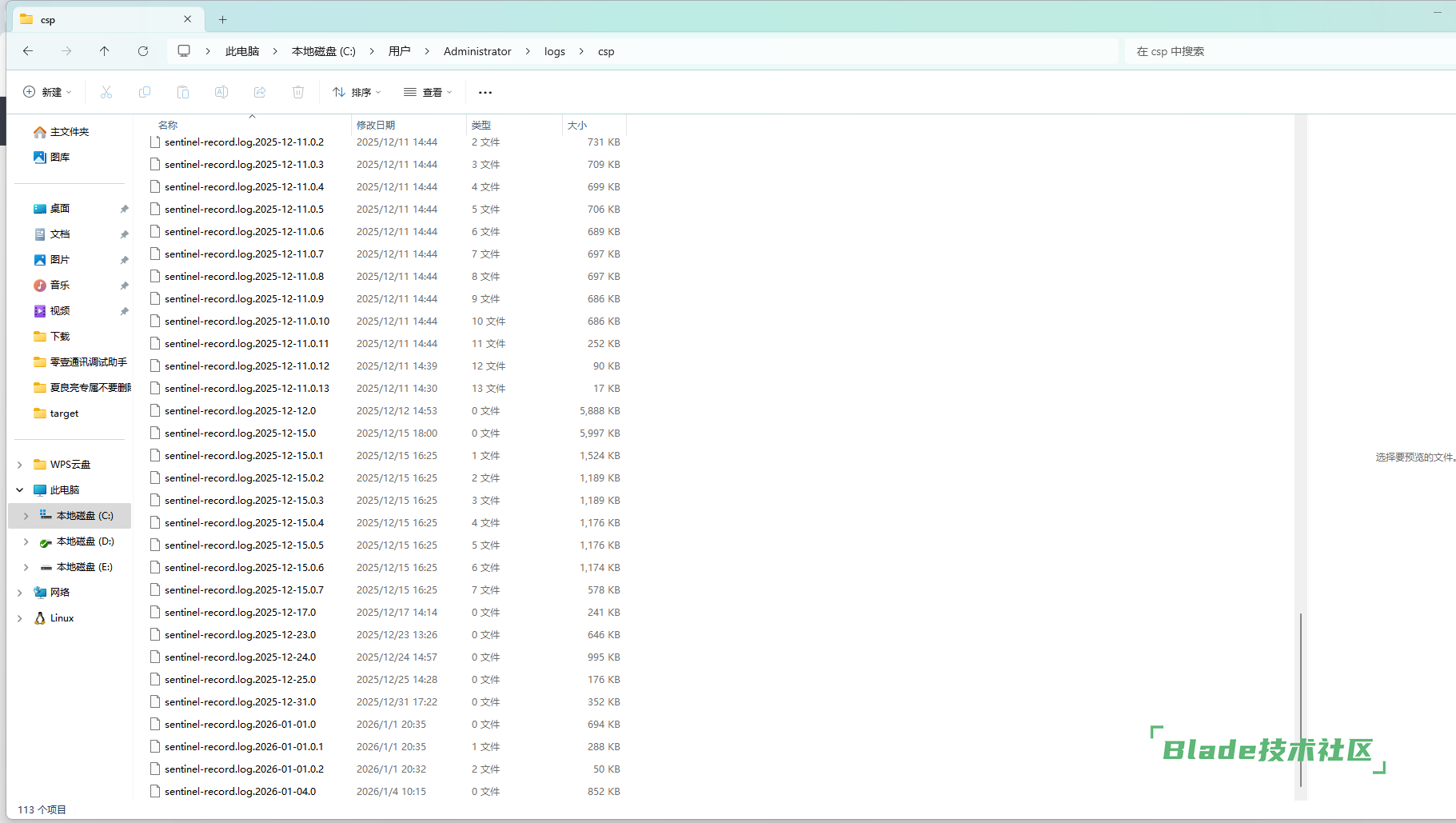Refresh the current folder view
Image resolution: width=1456 pixels, height=823 pixels.
pyautogui.click(x=143, y=51)
